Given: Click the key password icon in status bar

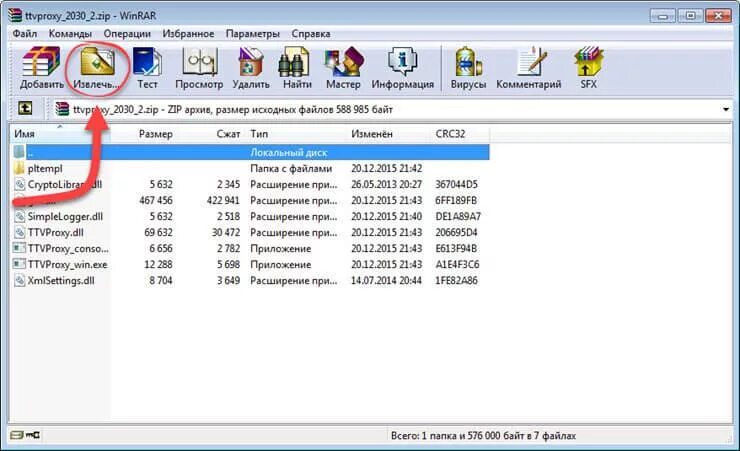Looking at the screenshot, I should [x=33, y=435].
